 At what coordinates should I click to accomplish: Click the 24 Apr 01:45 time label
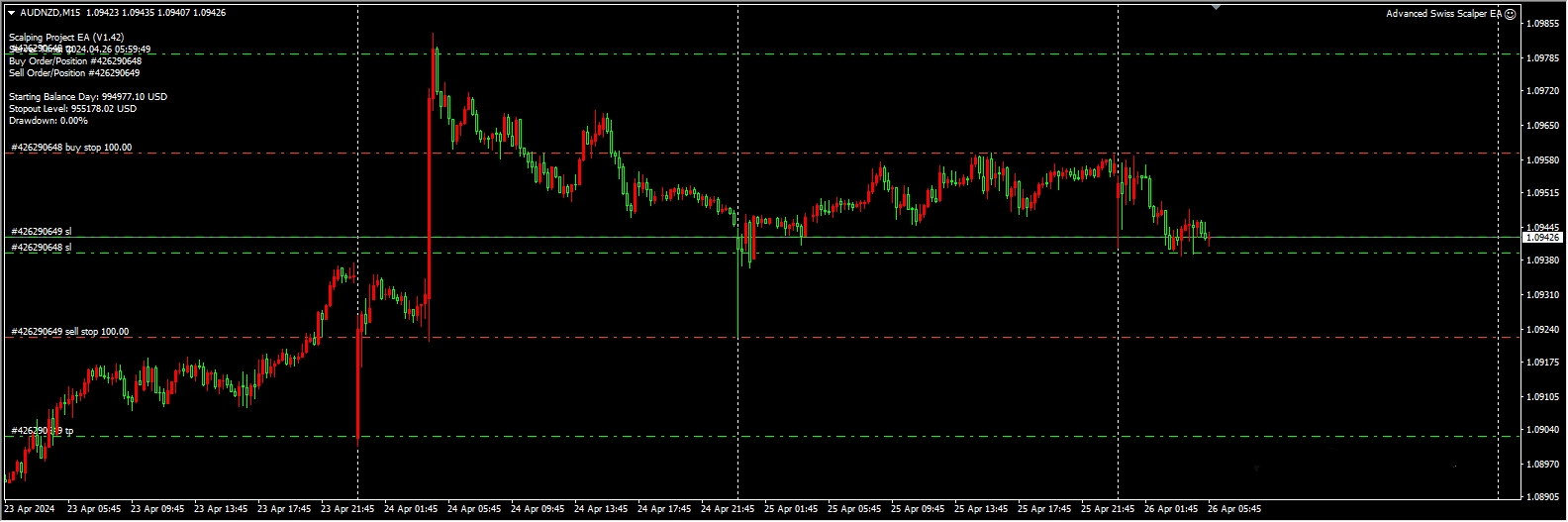point(410,509)
